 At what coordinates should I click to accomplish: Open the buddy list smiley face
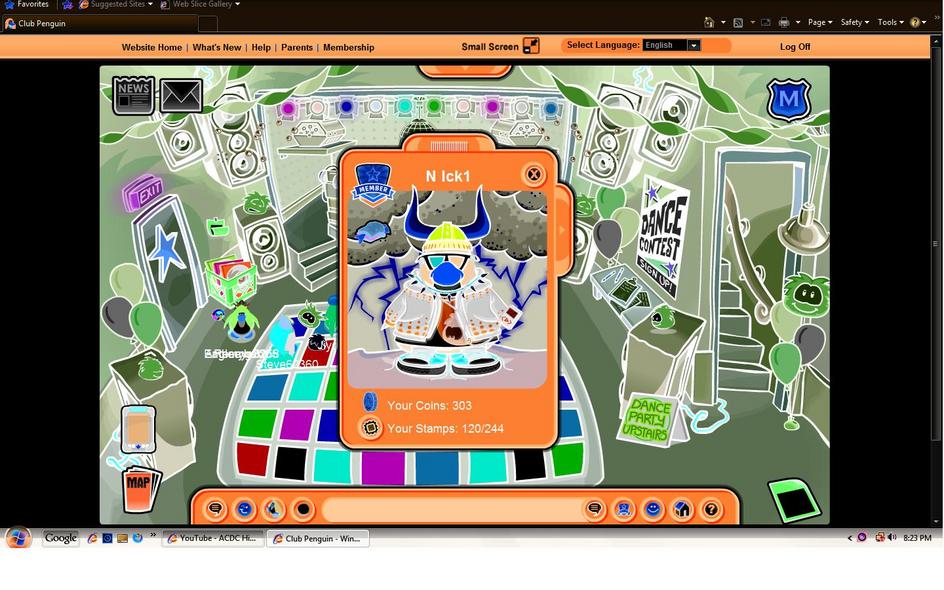pos(653,509)
